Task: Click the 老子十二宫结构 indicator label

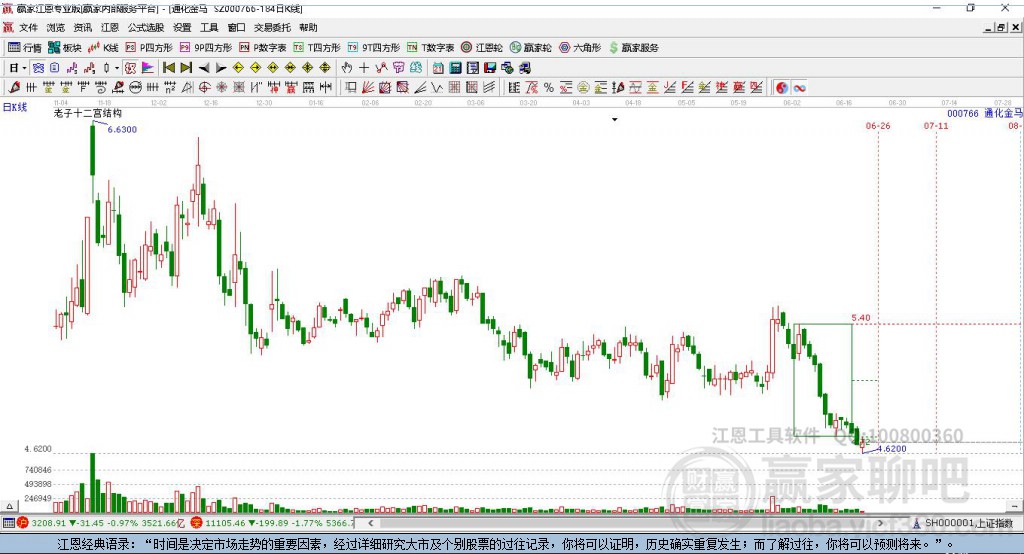Action: (x=88, y=113)
